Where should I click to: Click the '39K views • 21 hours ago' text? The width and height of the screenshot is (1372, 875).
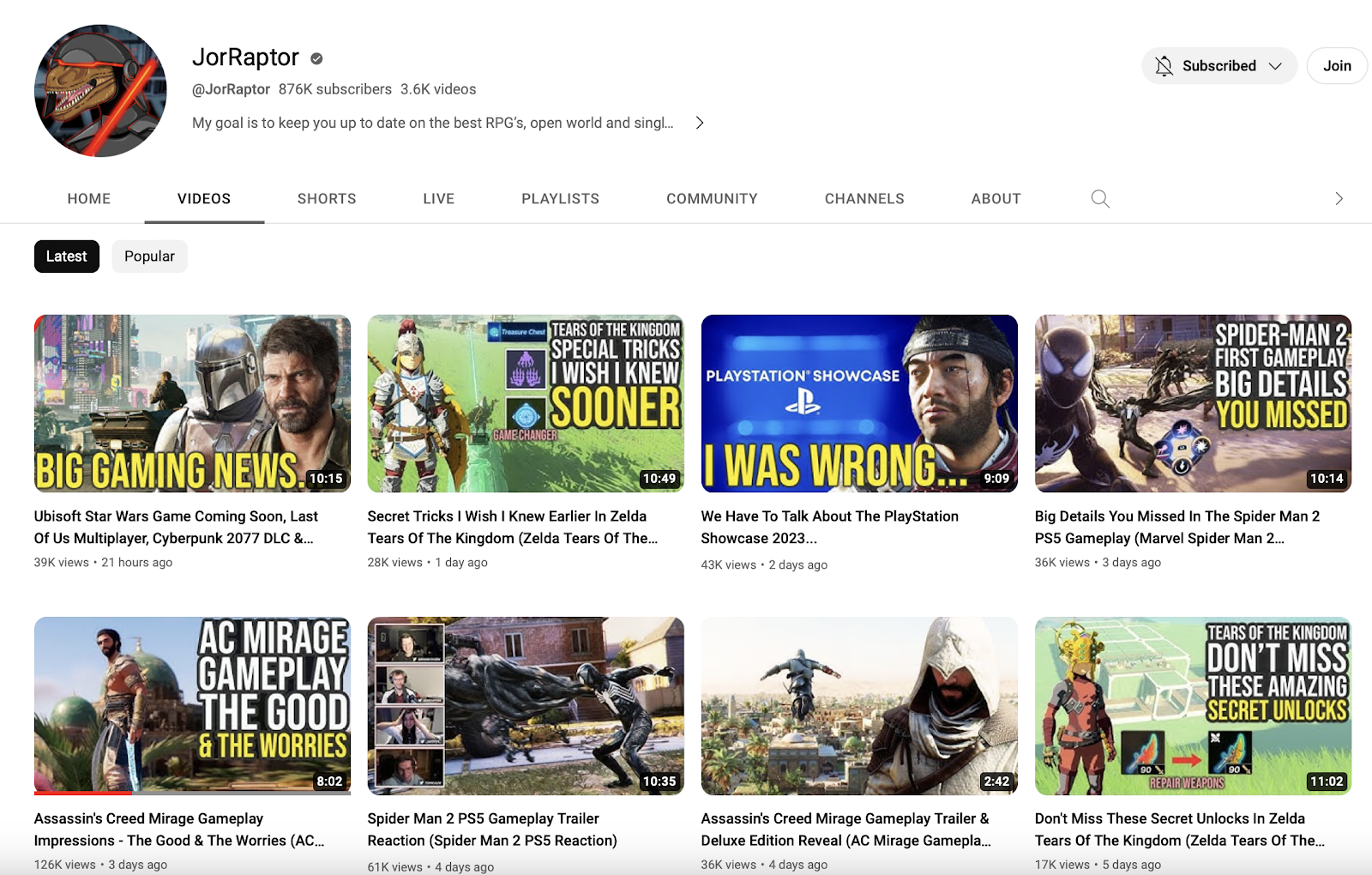pos(103,563)
